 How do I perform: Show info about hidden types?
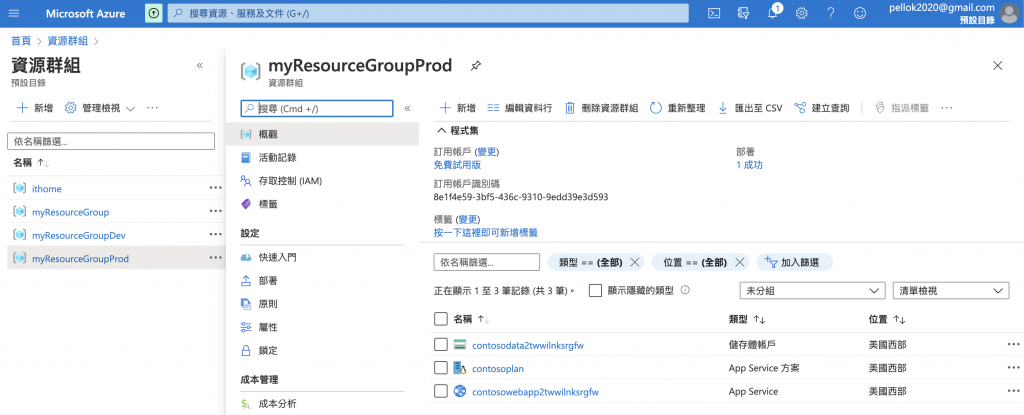click(685, 290)
